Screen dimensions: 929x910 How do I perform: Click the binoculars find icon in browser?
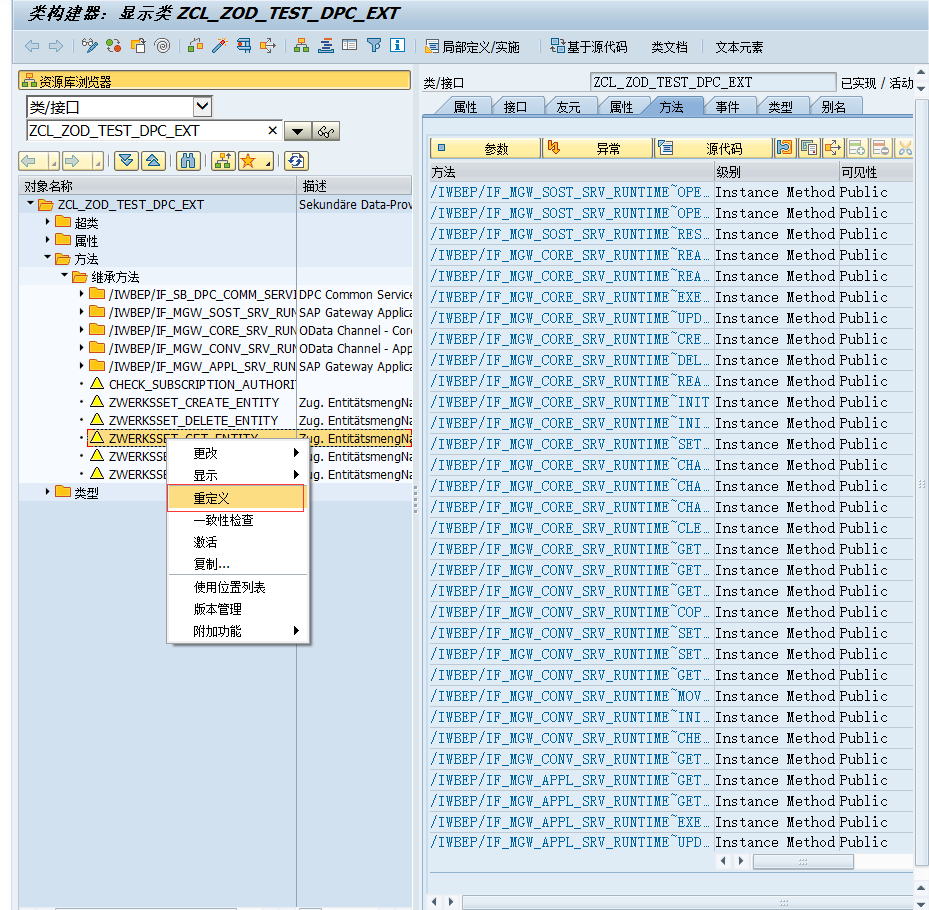point(188,161)
